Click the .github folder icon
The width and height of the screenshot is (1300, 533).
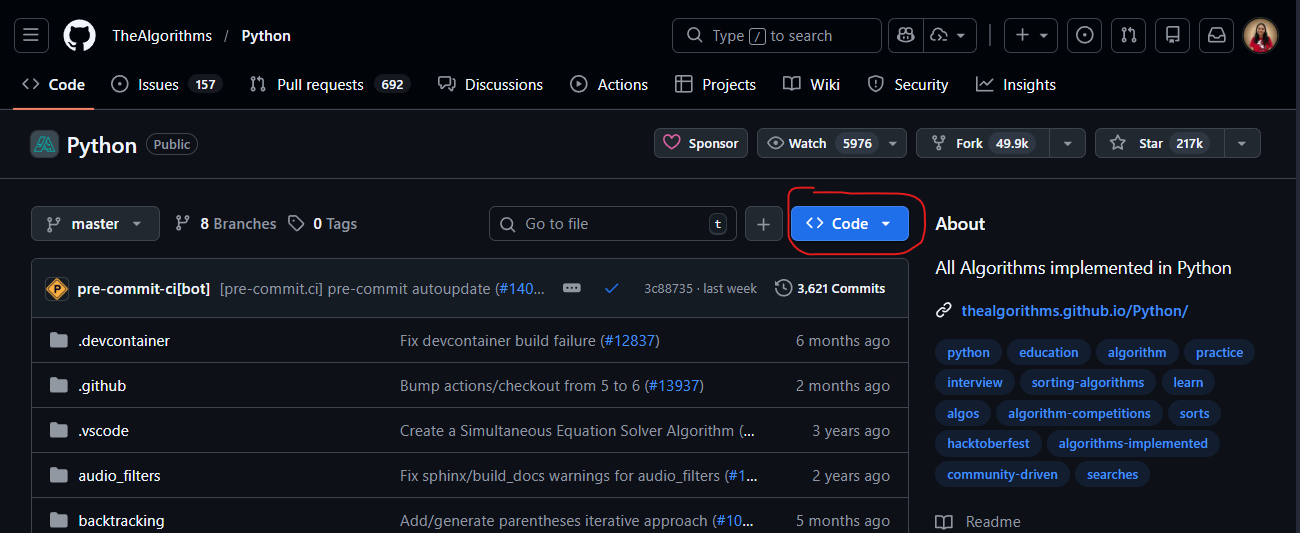coord(58,386)
